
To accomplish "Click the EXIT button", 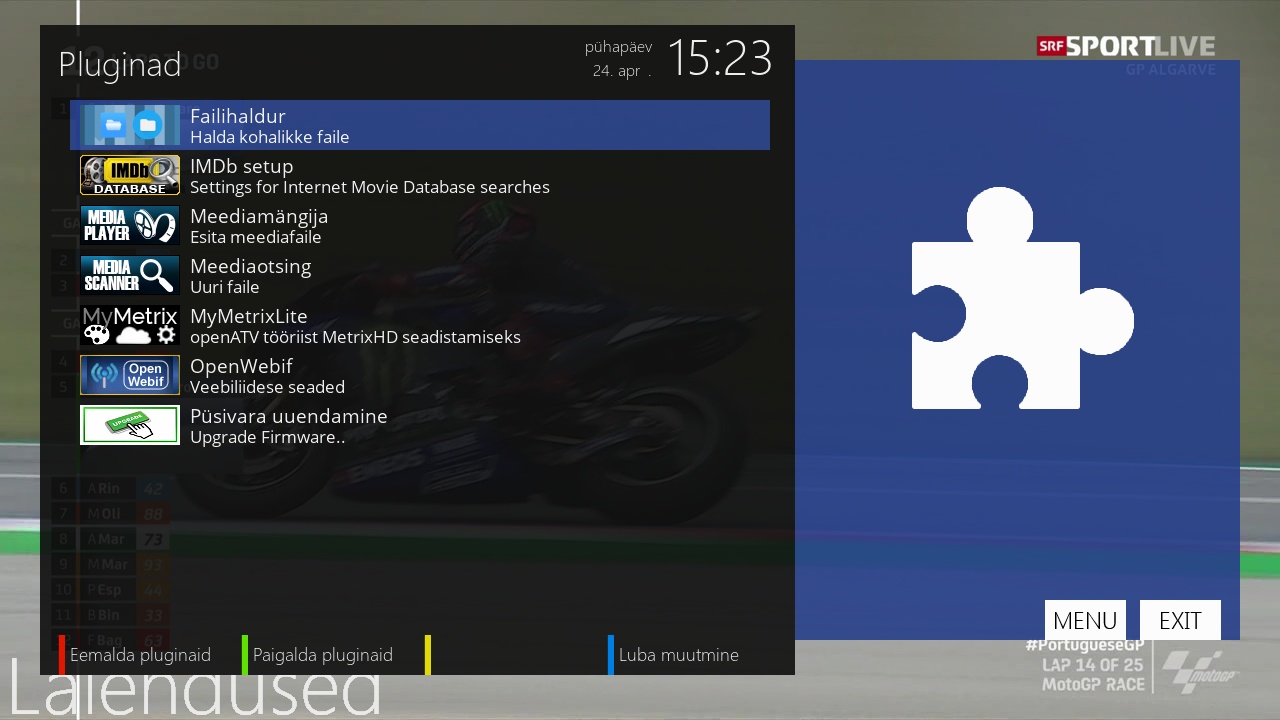I will click(1180, 620).
